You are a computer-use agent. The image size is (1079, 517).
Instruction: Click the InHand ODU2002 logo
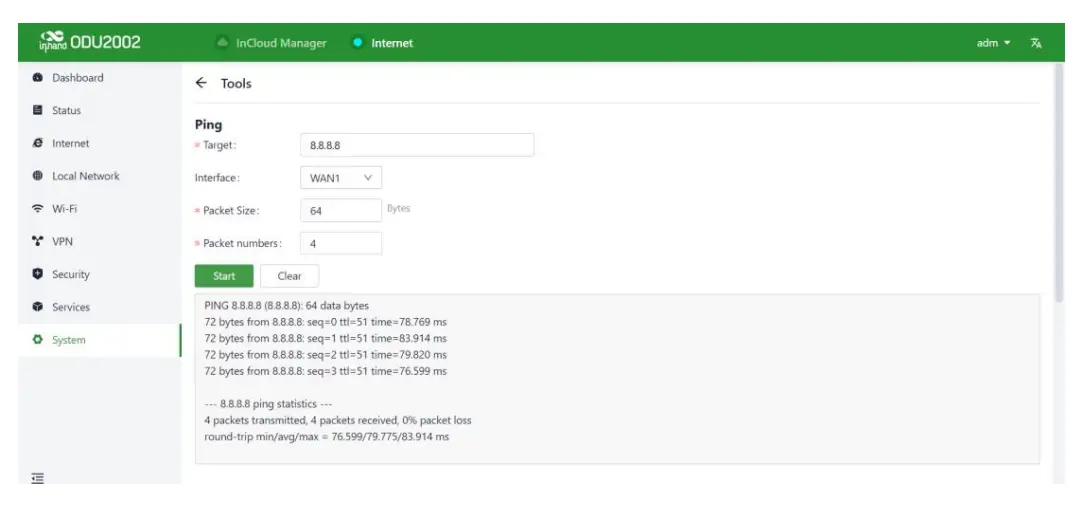(x=90, y=42)
